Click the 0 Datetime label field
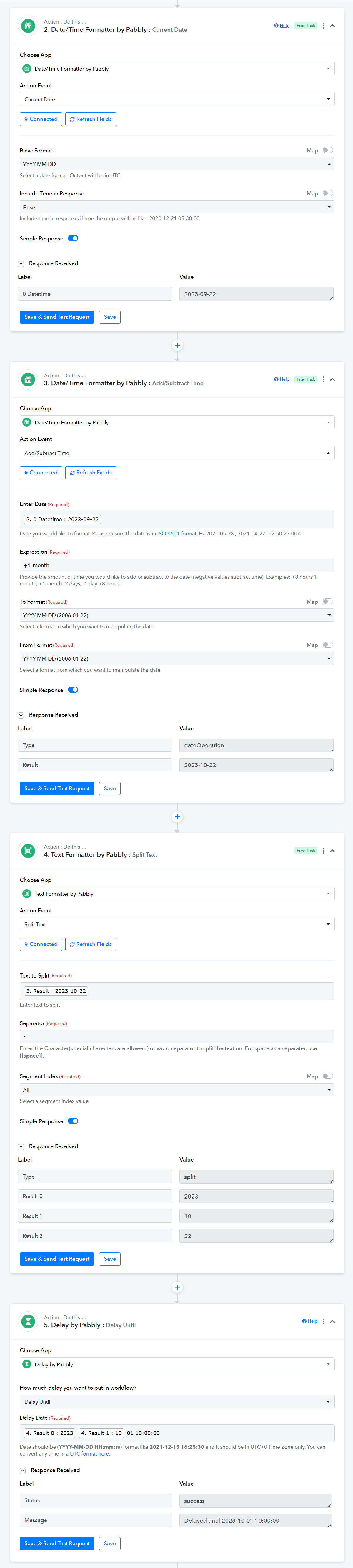 (95, 294)
